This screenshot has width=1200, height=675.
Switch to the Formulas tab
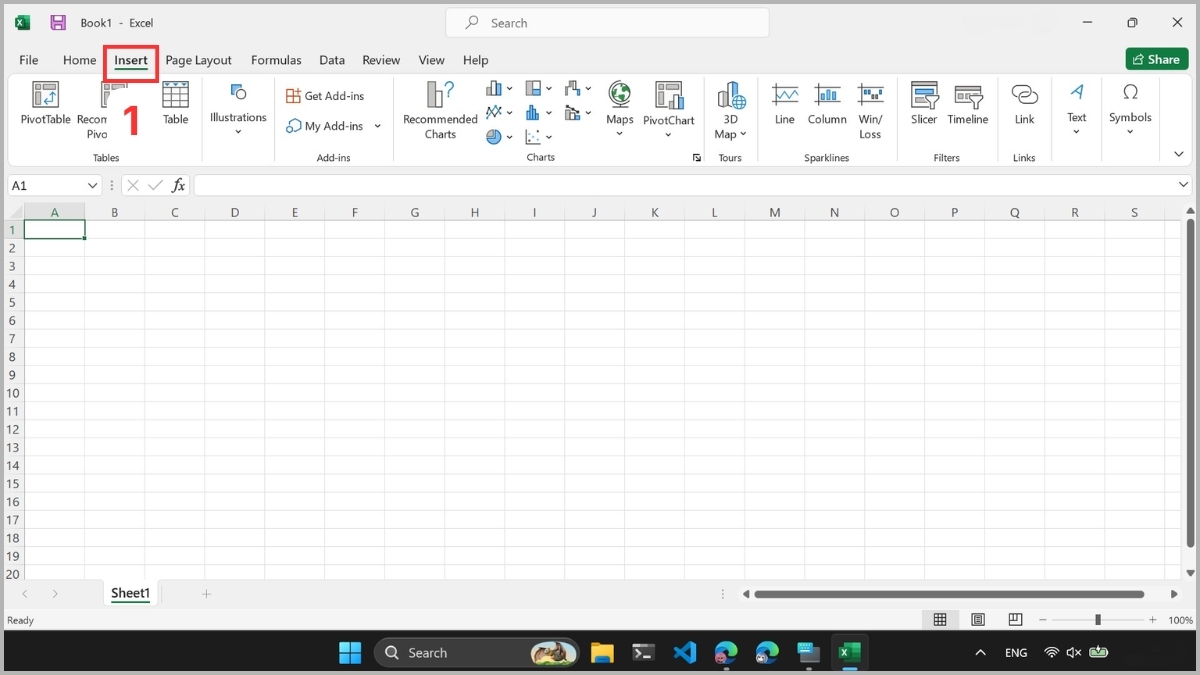[x=276, y=60]
